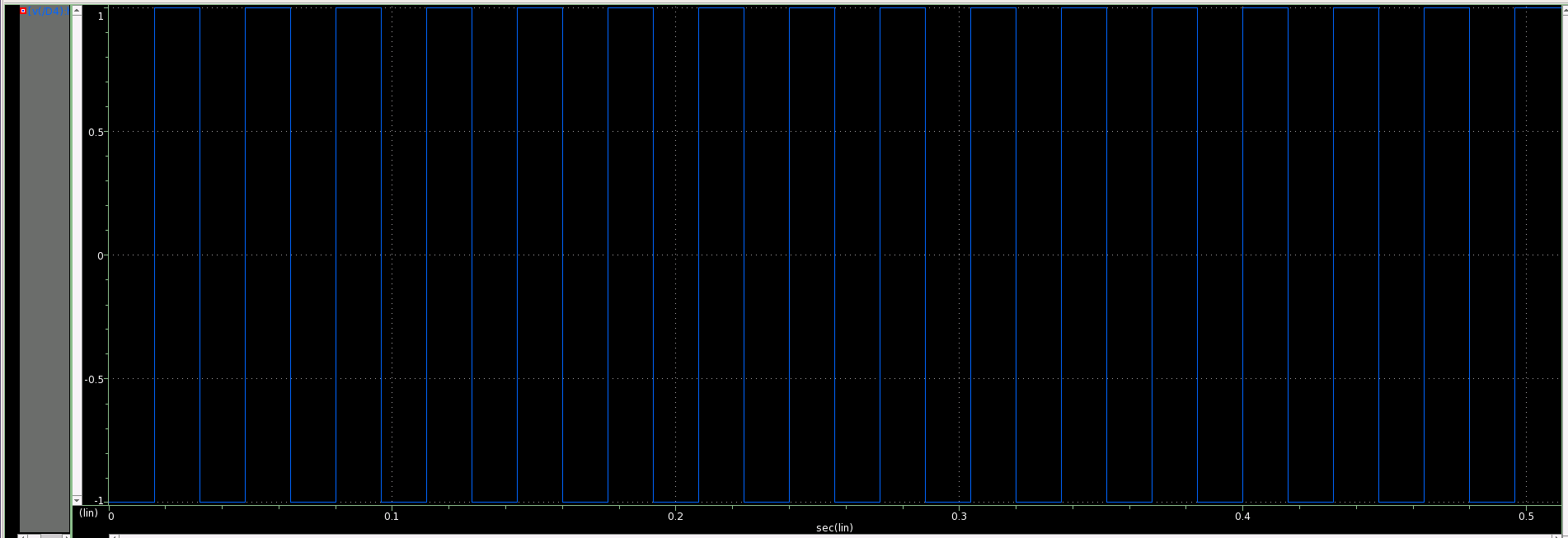This screenshot has width=1568, height=538.
Task: Click the y-axis label -0.5
Action: [x=94, y=379]
